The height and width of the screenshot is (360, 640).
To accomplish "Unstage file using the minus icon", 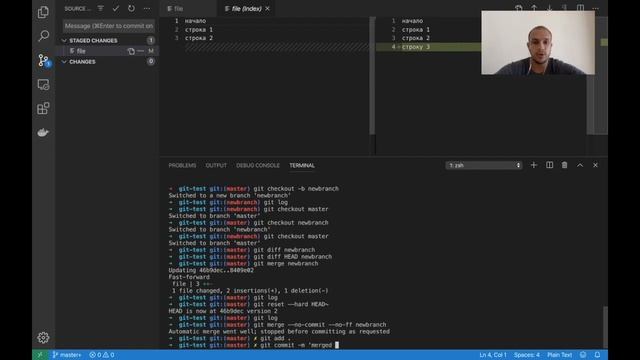I will point(140,51).
